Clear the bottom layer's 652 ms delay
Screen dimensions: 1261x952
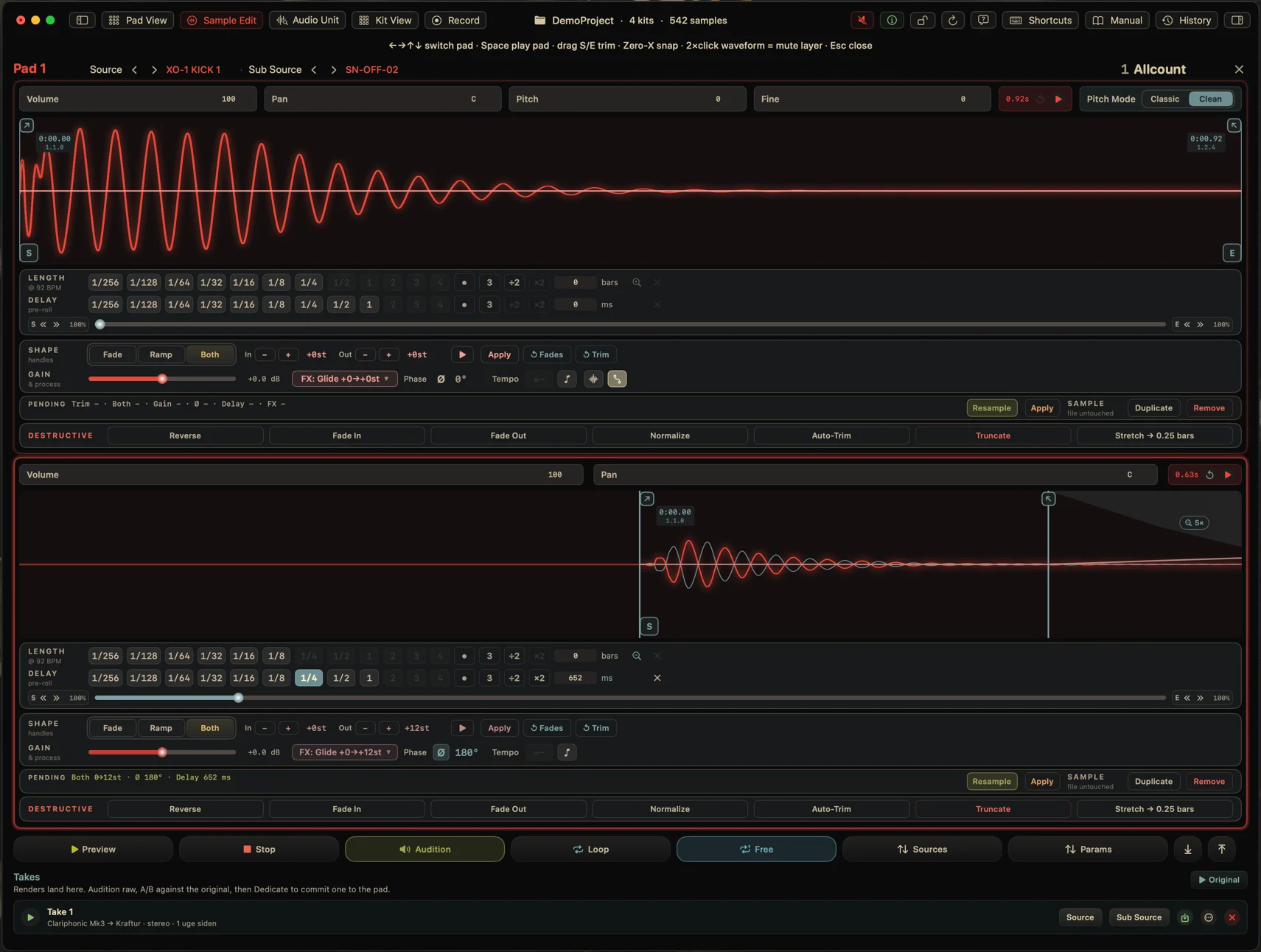(x=657, y=678)
